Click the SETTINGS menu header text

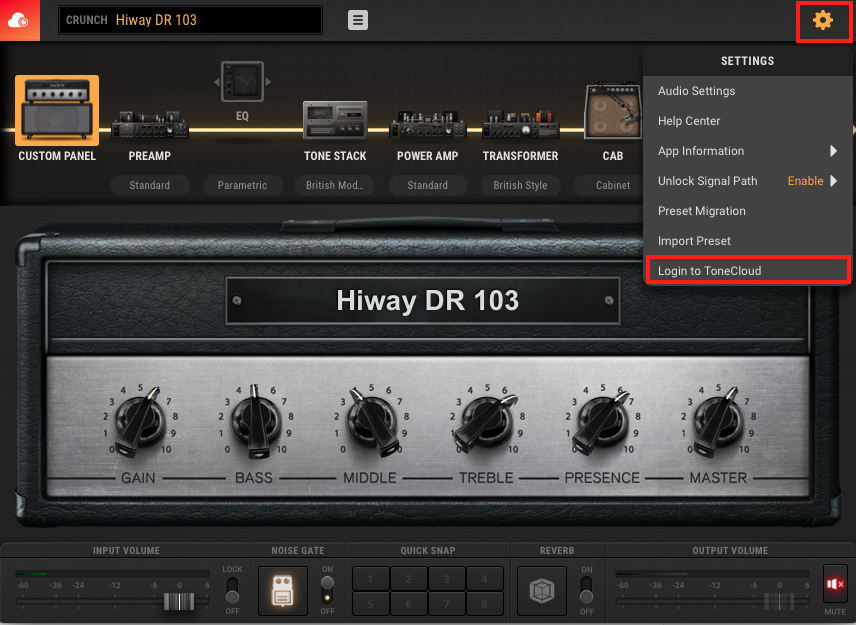click(747, 61)
